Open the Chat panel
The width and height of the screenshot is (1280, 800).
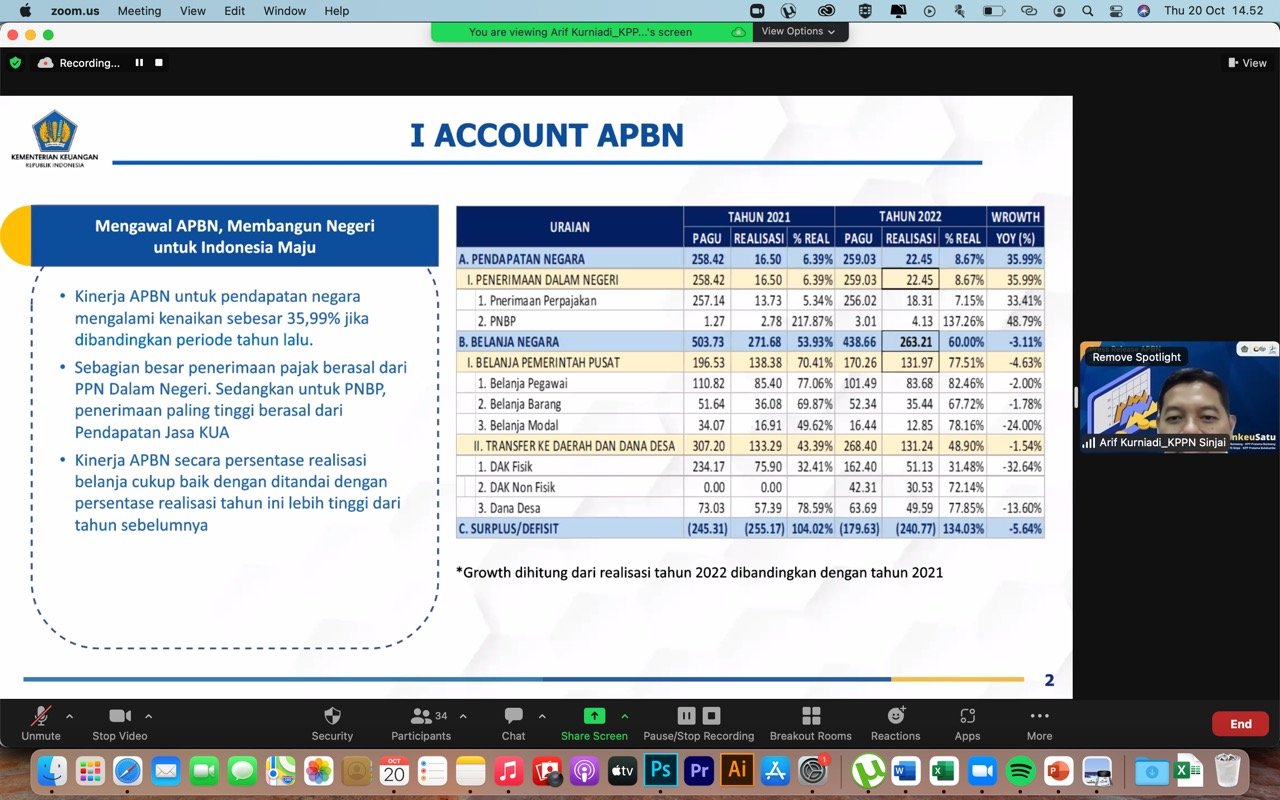(x=513, y=716)
